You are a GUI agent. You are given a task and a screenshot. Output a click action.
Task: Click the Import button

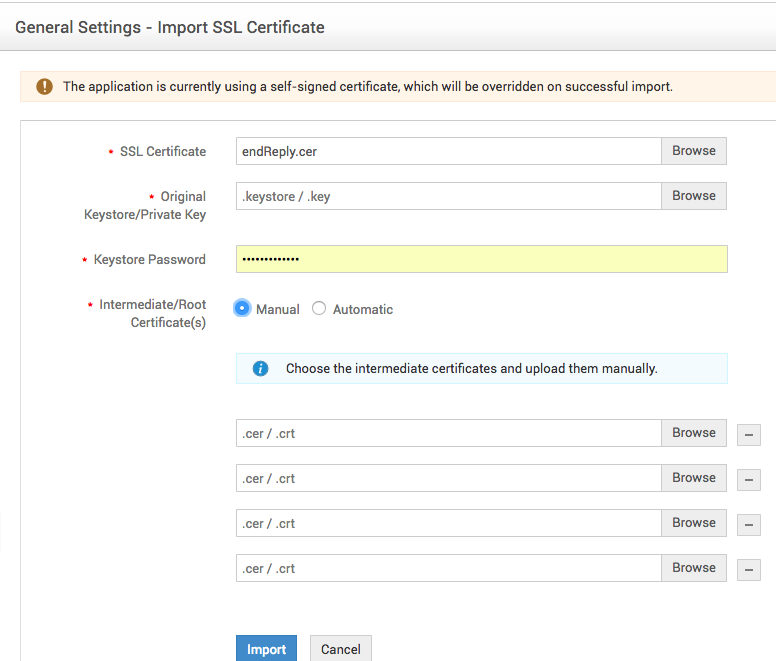(x=266, y=649)
